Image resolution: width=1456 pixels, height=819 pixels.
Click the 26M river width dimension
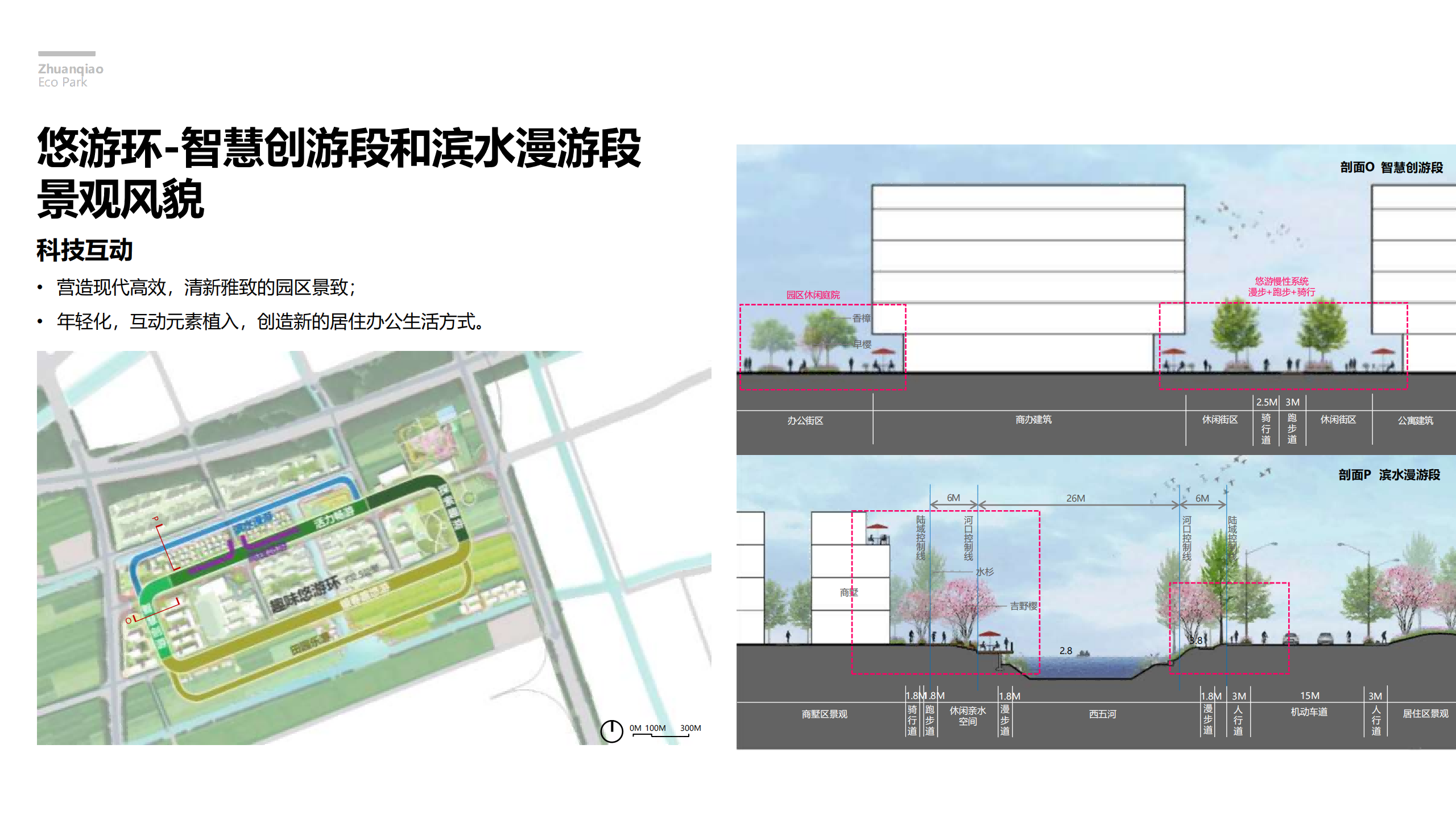pos(1075,498)
